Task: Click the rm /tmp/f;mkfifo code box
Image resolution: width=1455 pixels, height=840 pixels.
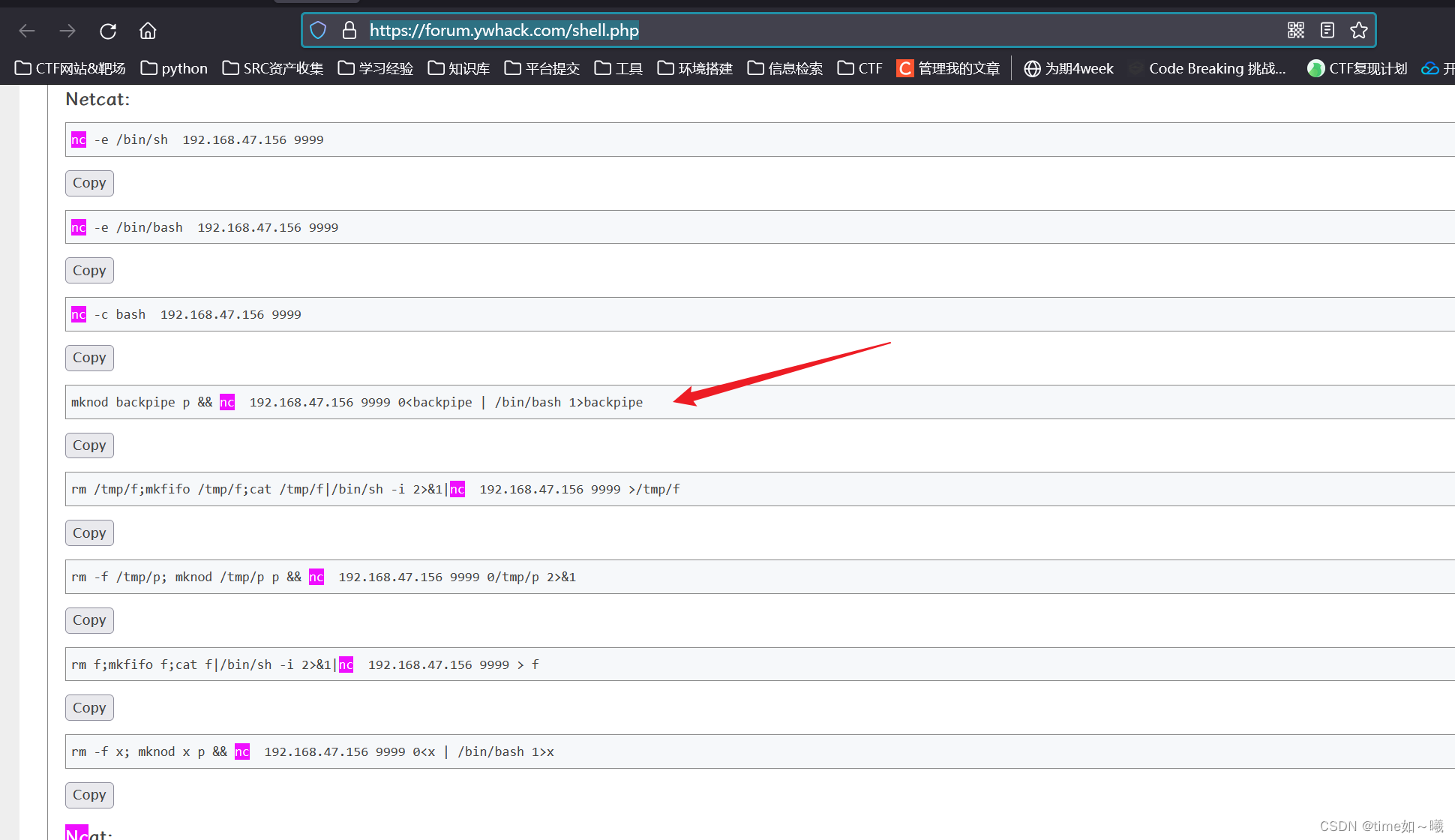Action: [x=760, y=489]
